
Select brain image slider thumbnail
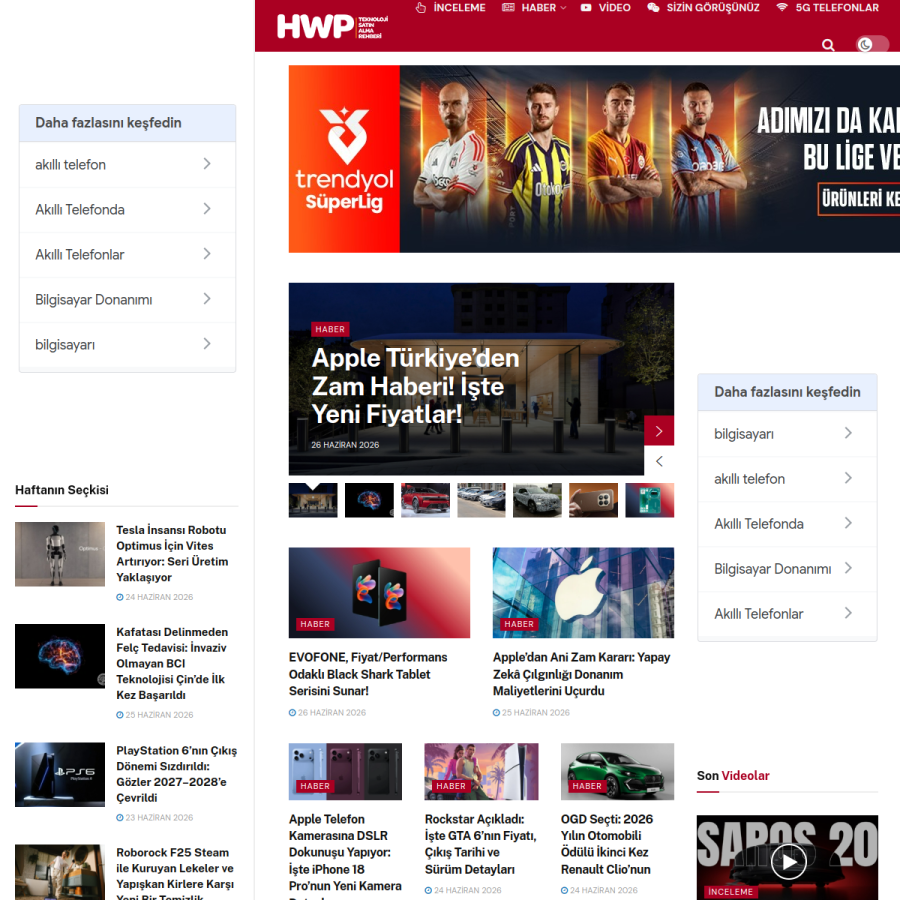[369, 500]
